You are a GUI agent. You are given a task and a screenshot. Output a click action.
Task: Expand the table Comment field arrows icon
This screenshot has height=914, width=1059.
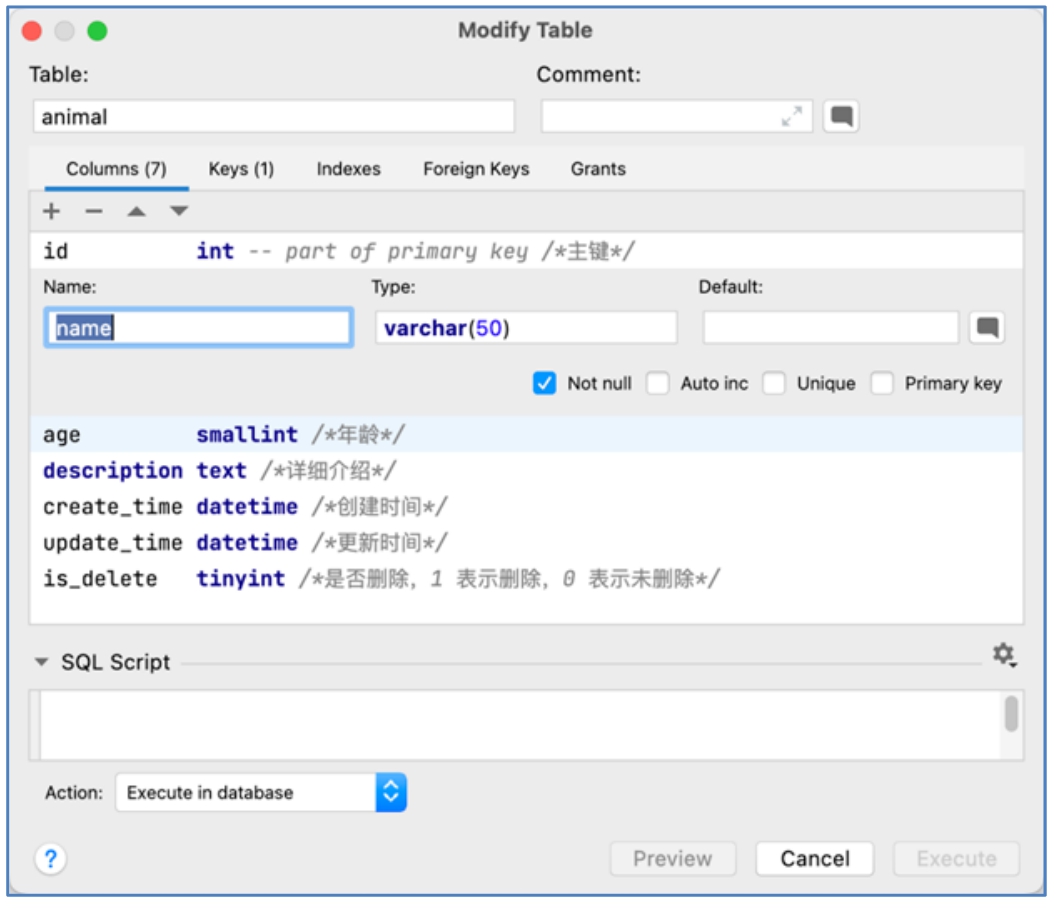click(x=791, y=117)
